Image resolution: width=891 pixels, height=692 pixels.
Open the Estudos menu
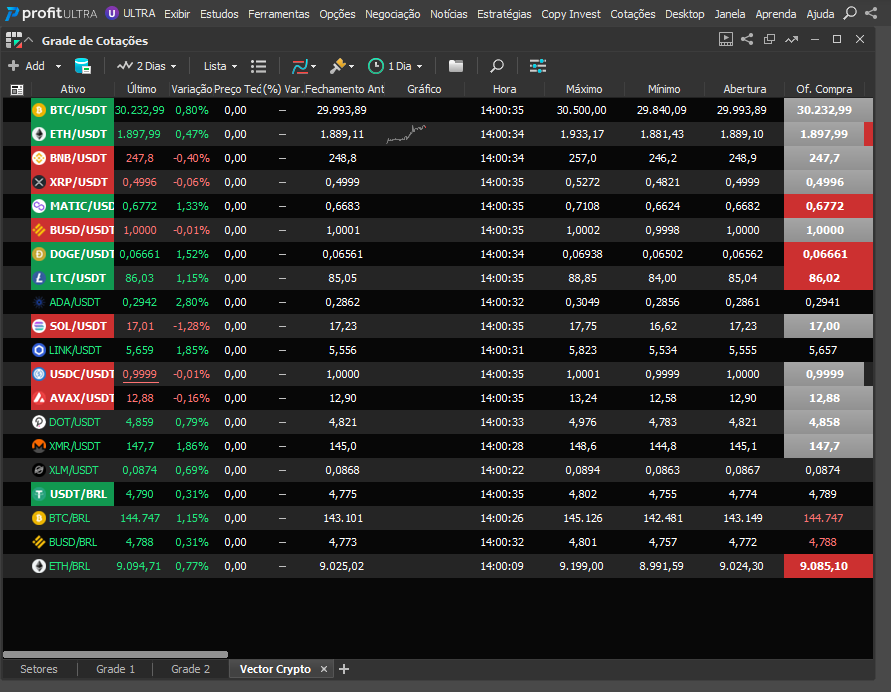click(219, 14)
